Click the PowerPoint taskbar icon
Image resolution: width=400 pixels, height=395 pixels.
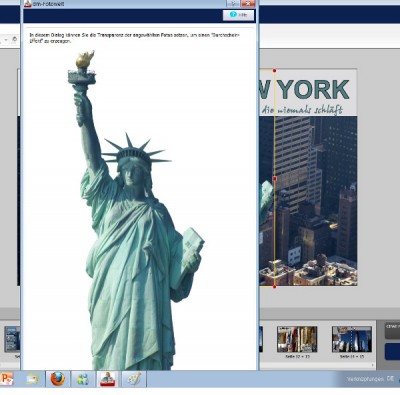click(7, 379)
